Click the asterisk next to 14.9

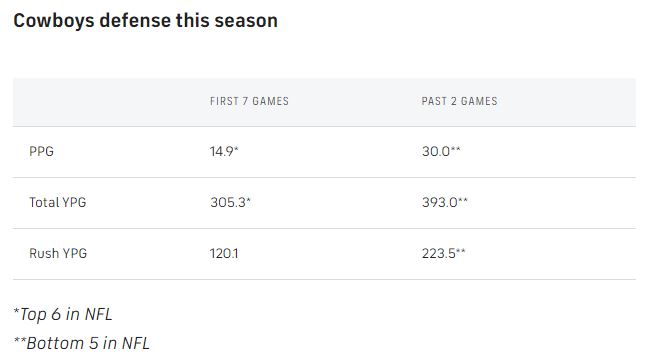click(236, 148)
